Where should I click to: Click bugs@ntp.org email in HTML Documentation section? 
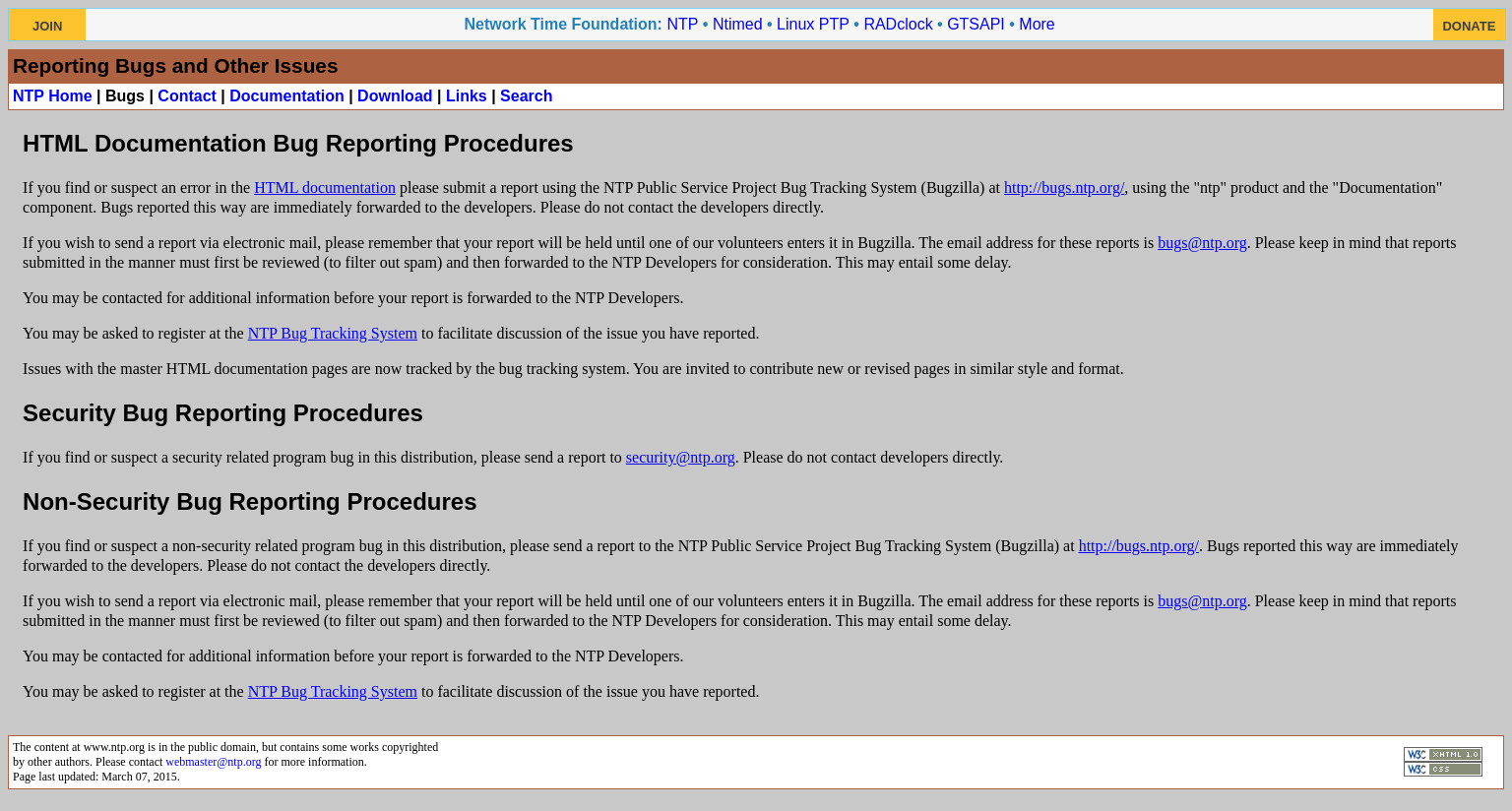click(x=1202, y=243)
